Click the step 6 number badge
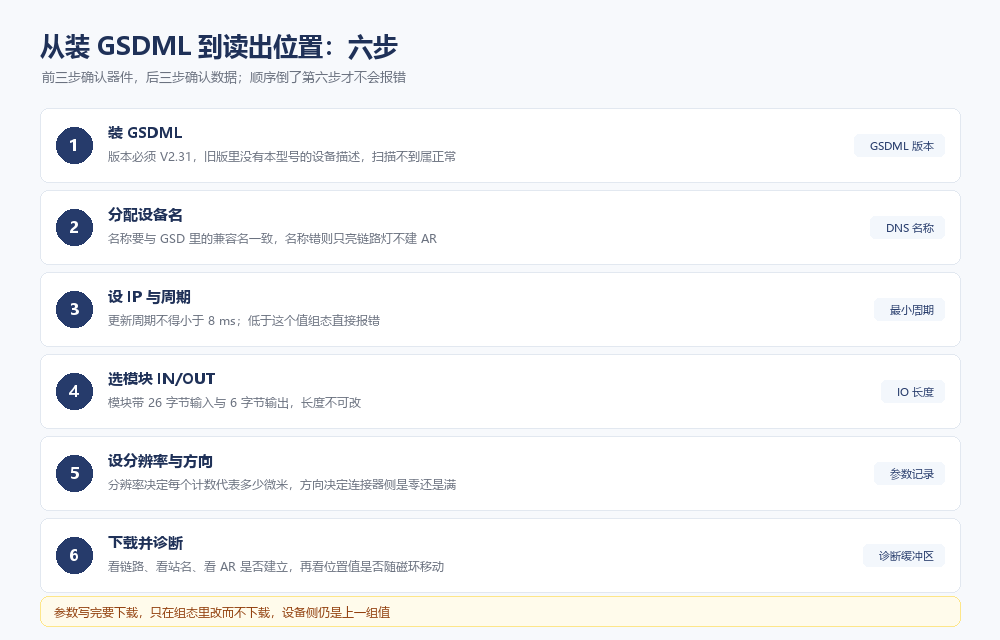This screenshot has width=1000, height=640. [74, 556]
